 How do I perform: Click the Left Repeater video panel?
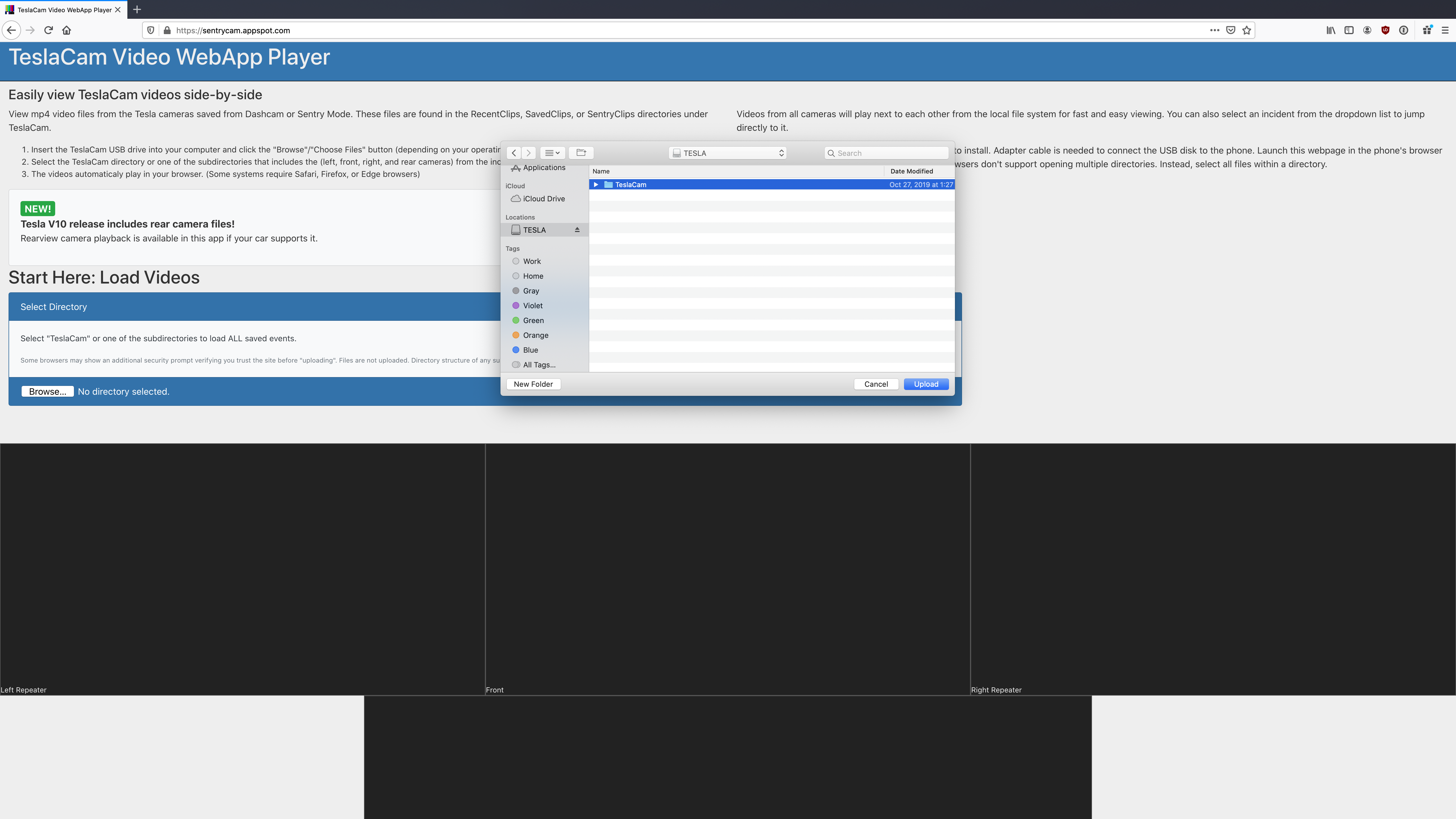point(243,569)
